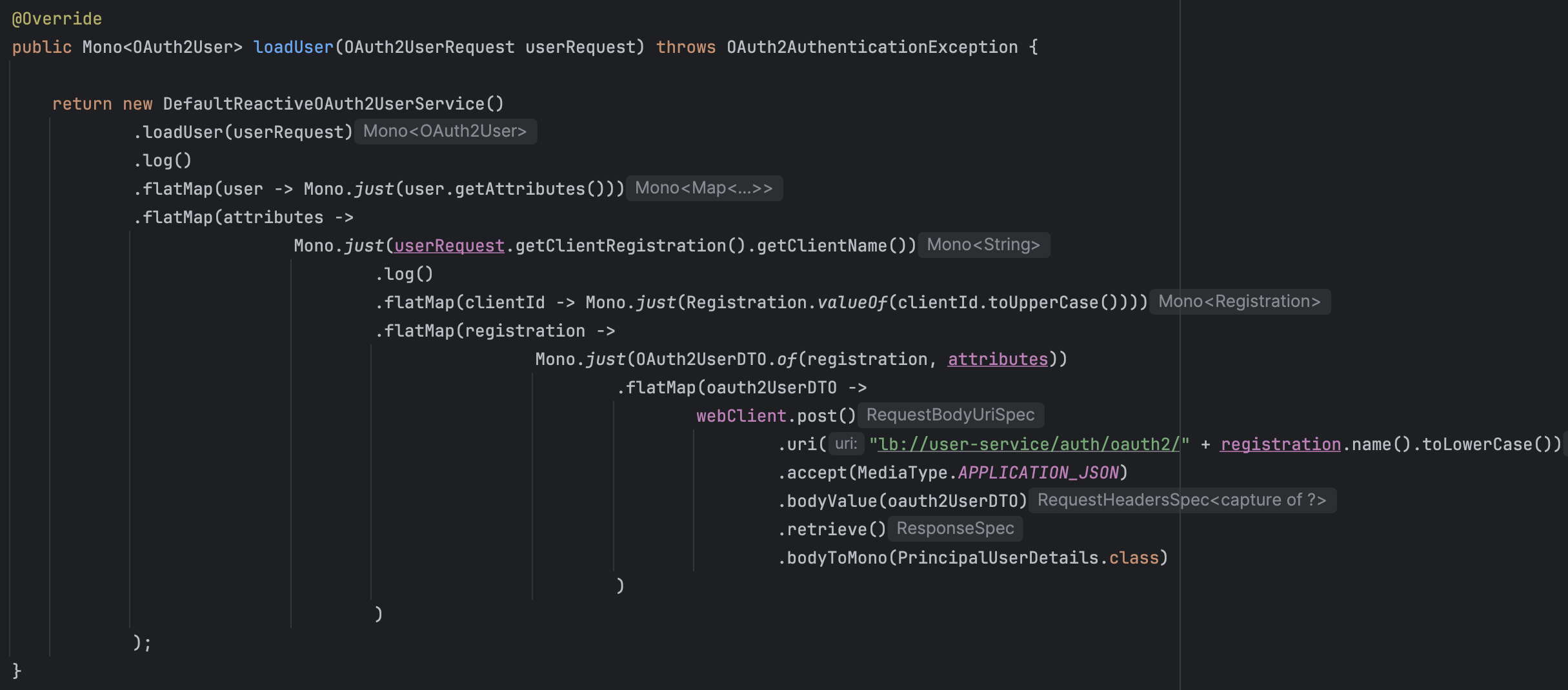Viewport: 1568px width, 690px height.
Task: Click PrincipalUserDetails class reference
Action: (998, 558)
